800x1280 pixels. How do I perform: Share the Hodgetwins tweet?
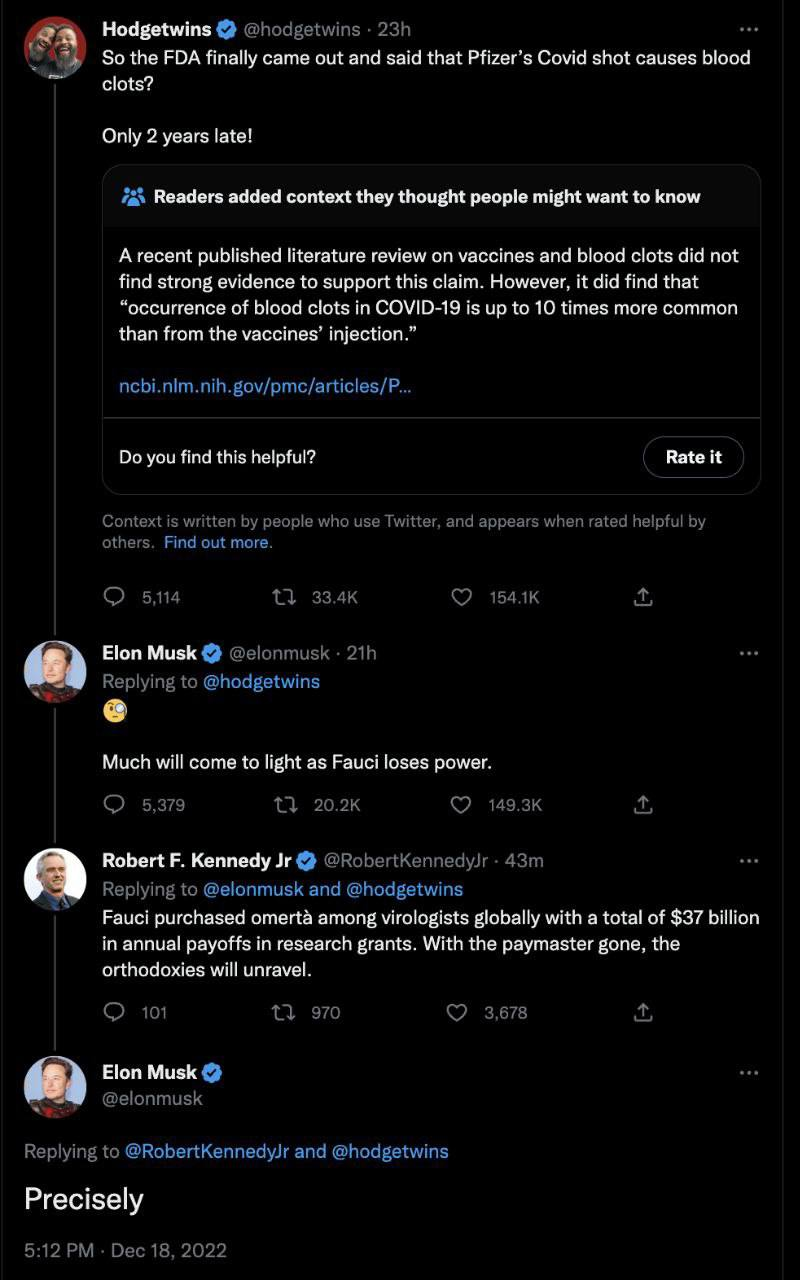click(644, 597)
